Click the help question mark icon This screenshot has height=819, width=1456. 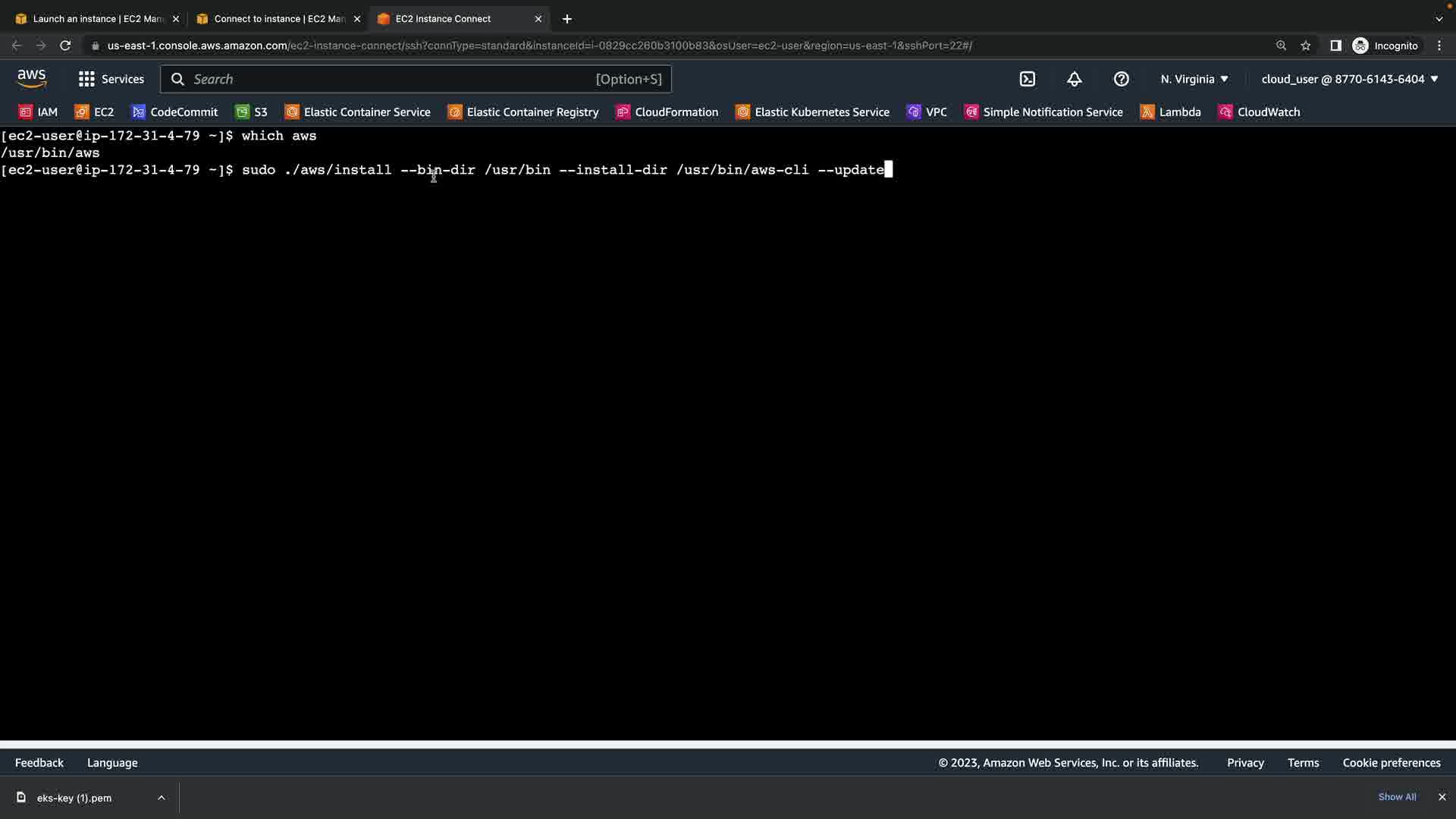click(1122, 79)
